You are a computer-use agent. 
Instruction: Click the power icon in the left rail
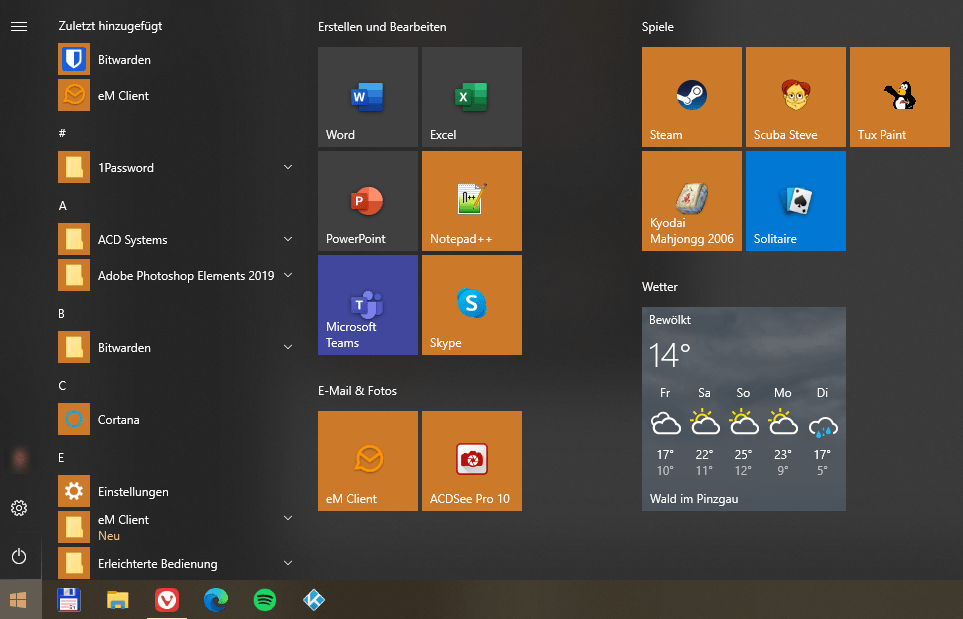coord(19,556)
